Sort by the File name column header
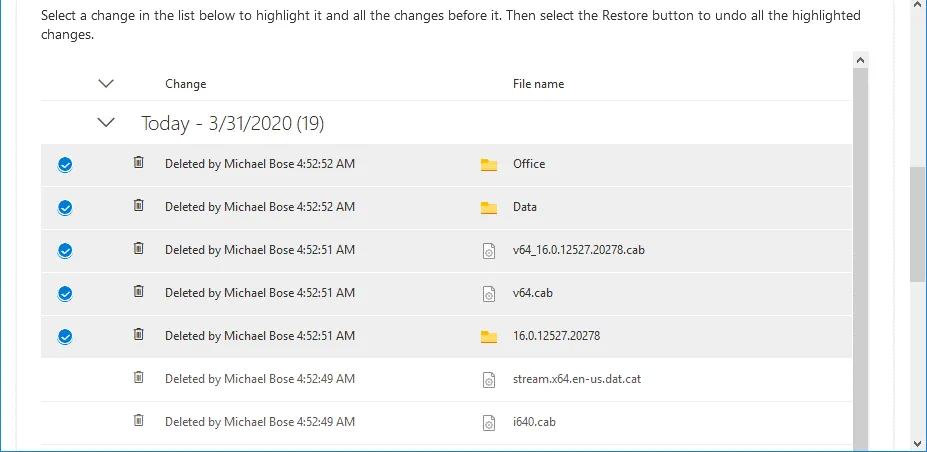 pos(538,84)
